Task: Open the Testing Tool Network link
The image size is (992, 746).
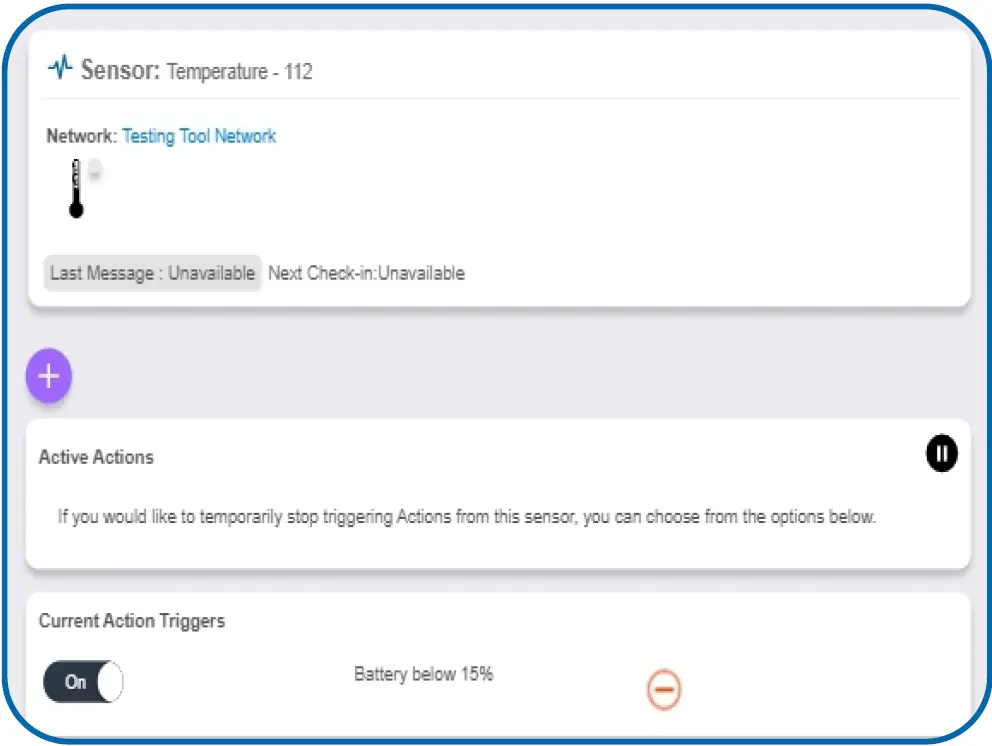Action: pos(199,136)
